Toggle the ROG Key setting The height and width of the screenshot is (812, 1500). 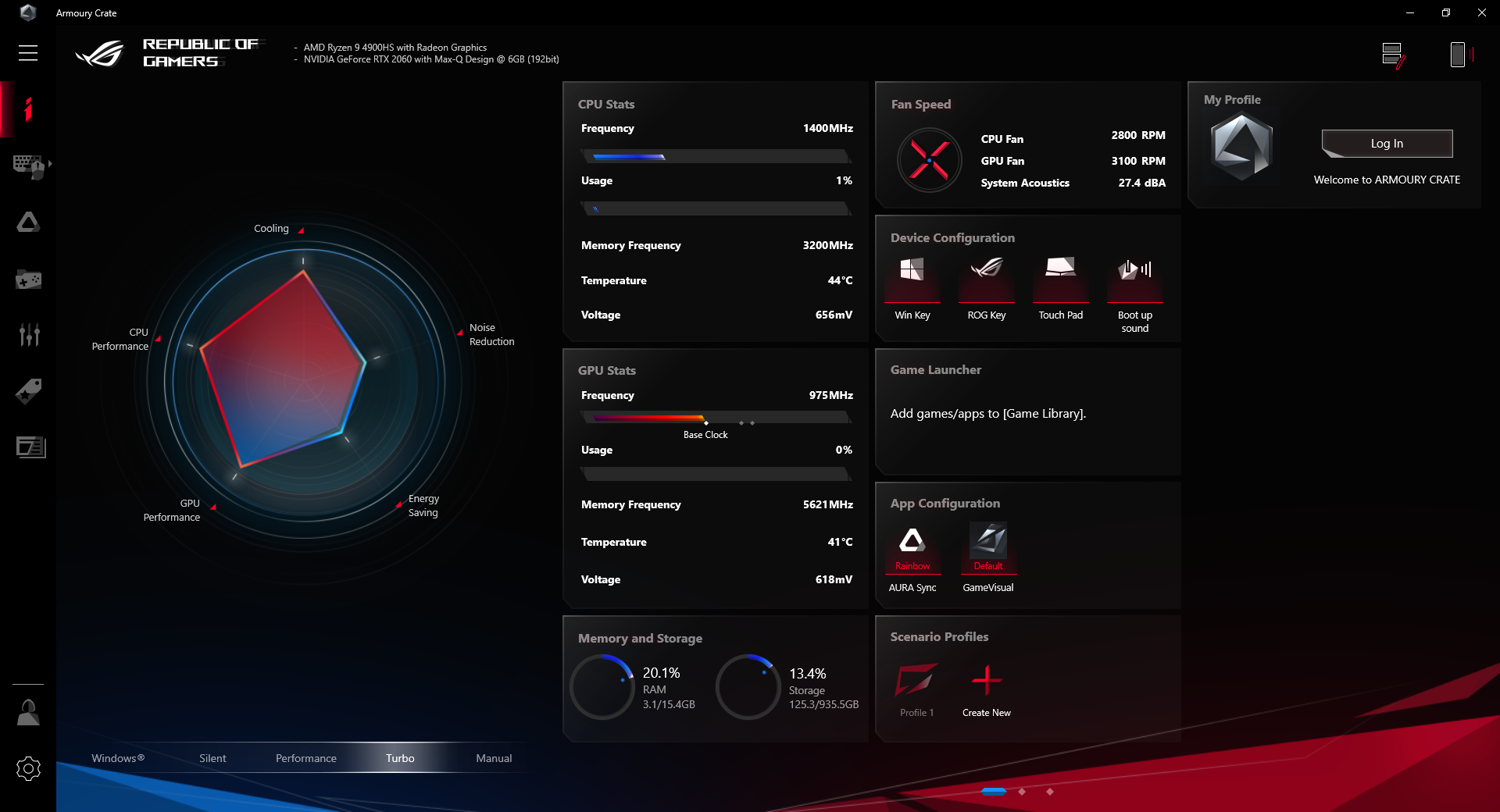tap(986, 288)
